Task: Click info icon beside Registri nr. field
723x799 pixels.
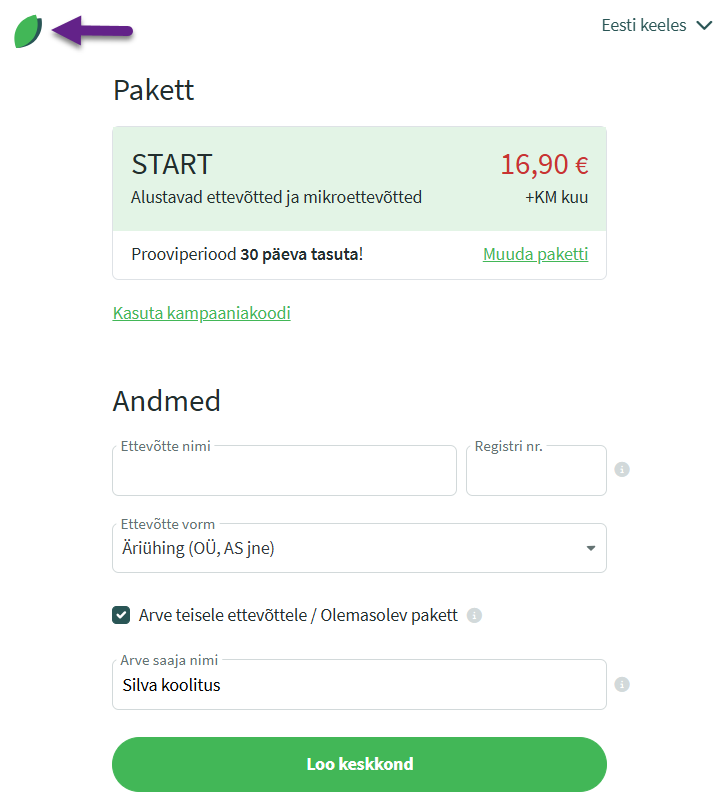Action: [622, 469]
